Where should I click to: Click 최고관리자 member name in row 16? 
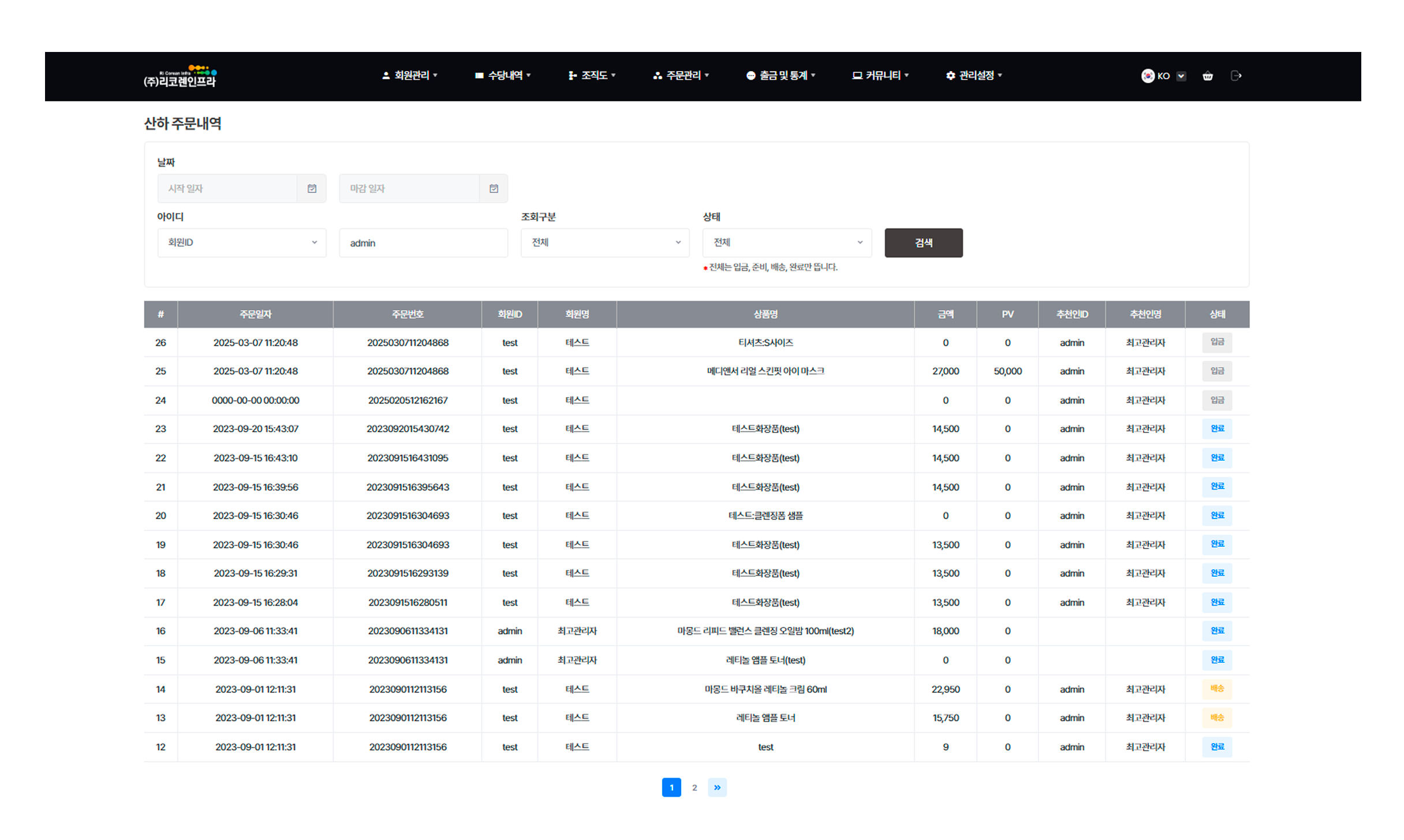[x=577, y=631]
